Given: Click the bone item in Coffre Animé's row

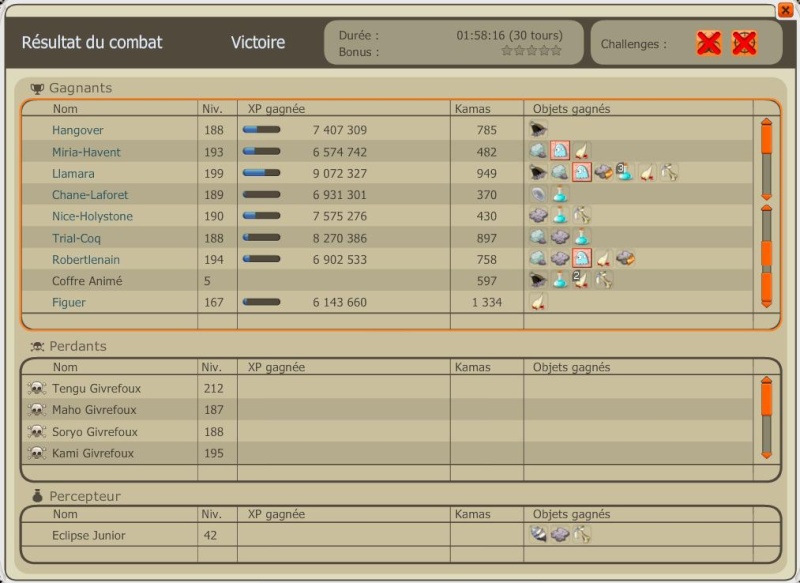Looking at the screenshot, I should tap(604, 280).
